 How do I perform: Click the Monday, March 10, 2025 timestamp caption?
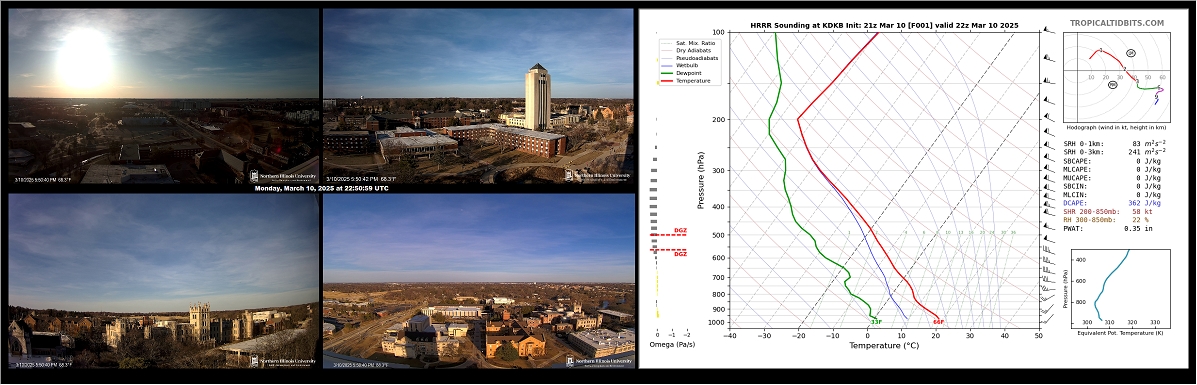pos(321,188)
